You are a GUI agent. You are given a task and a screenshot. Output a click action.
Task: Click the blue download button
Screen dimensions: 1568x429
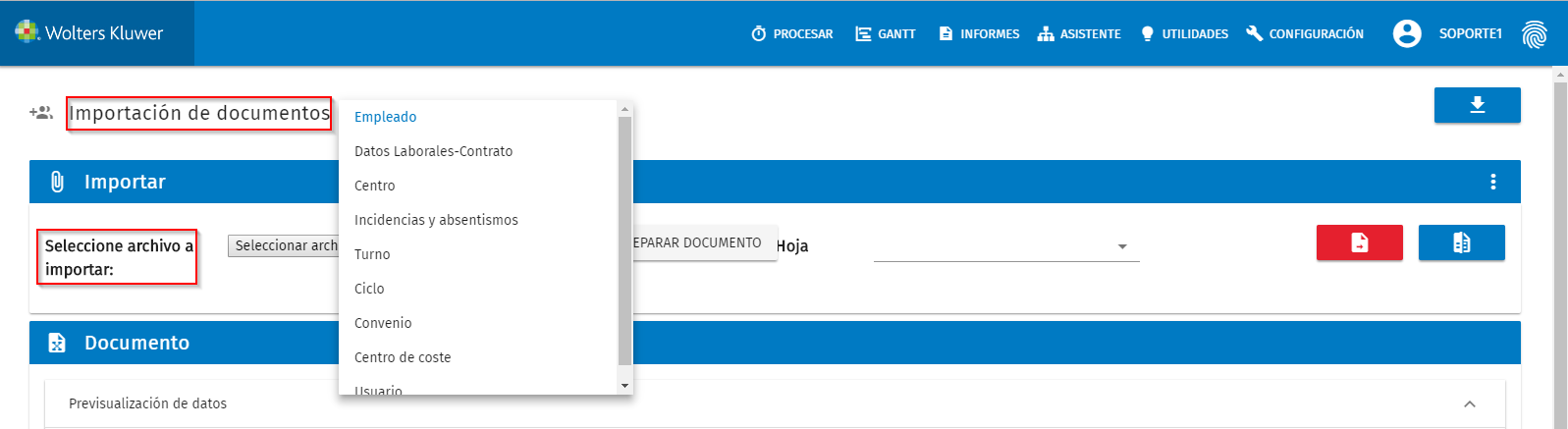tap(1477, 105)
